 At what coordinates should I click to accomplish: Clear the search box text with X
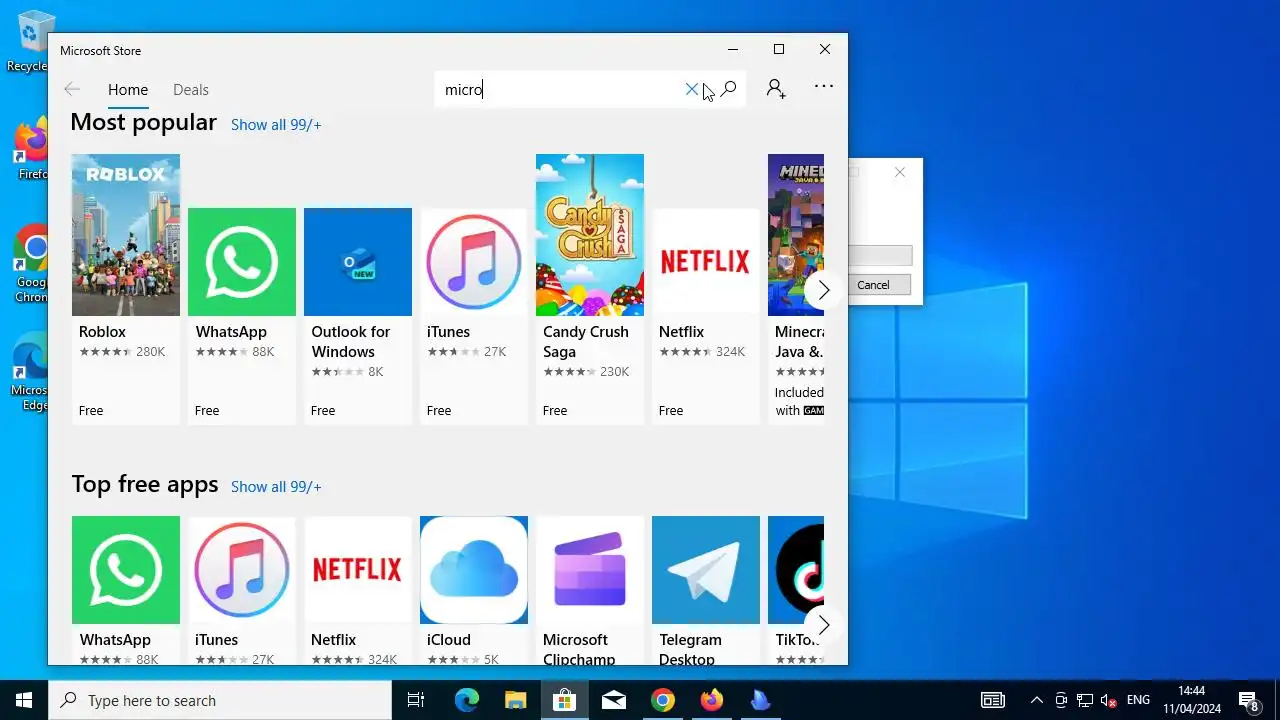(x=691, y=89)
